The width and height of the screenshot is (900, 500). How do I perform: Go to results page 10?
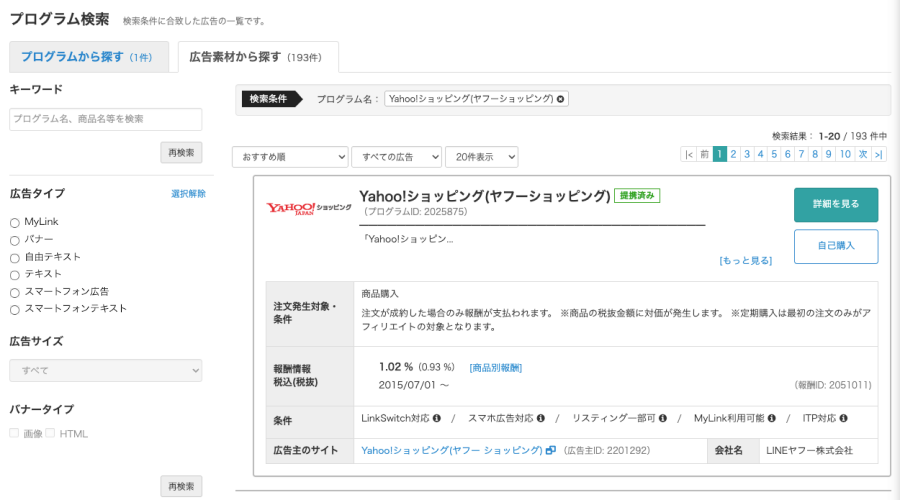pos(845,154)
